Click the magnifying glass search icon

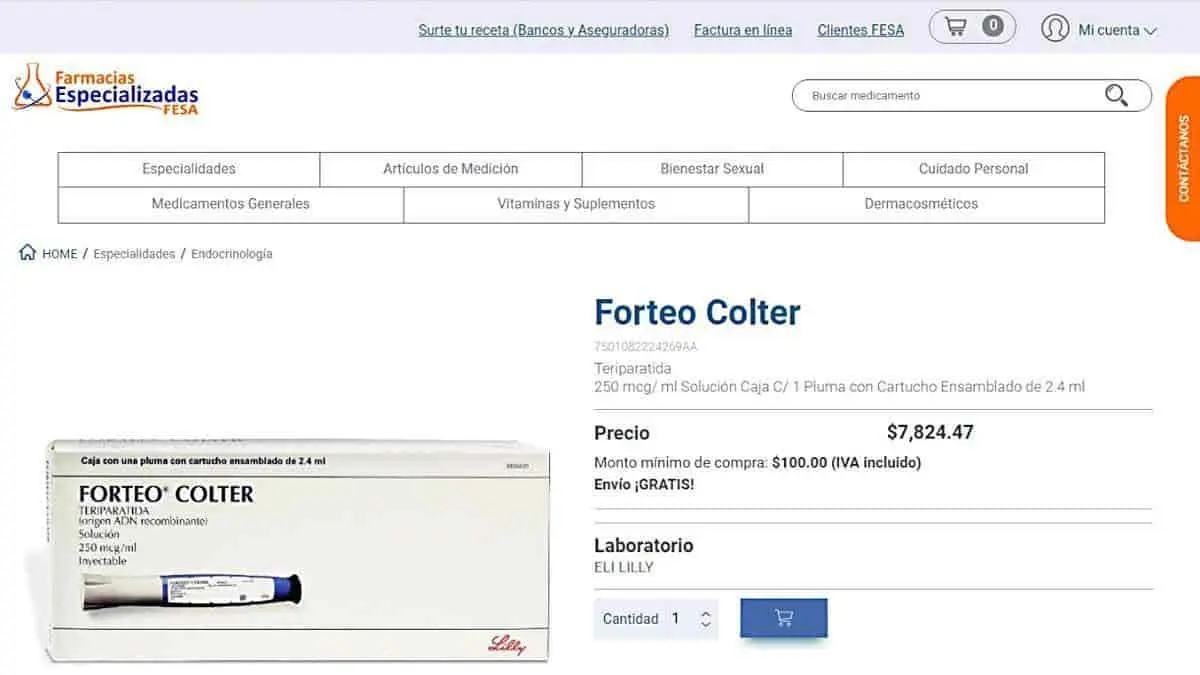pyautogui.click(x=1116, y=95)
